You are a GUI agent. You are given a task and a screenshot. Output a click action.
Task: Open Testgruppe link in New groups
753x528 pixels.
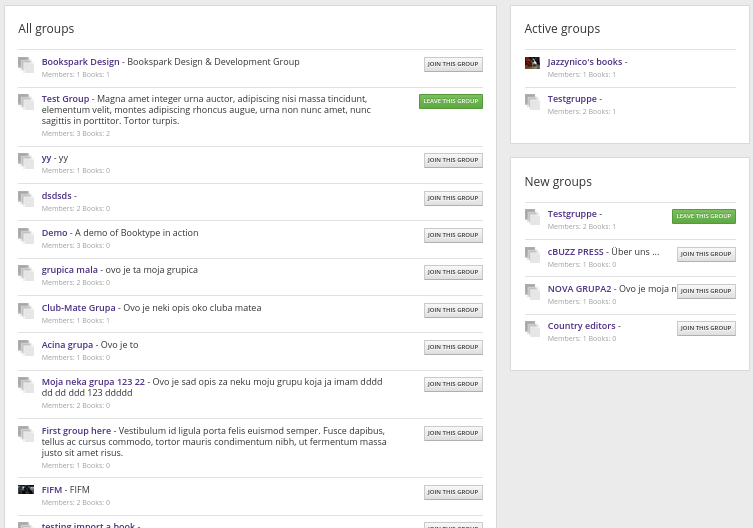pos(572,214)
